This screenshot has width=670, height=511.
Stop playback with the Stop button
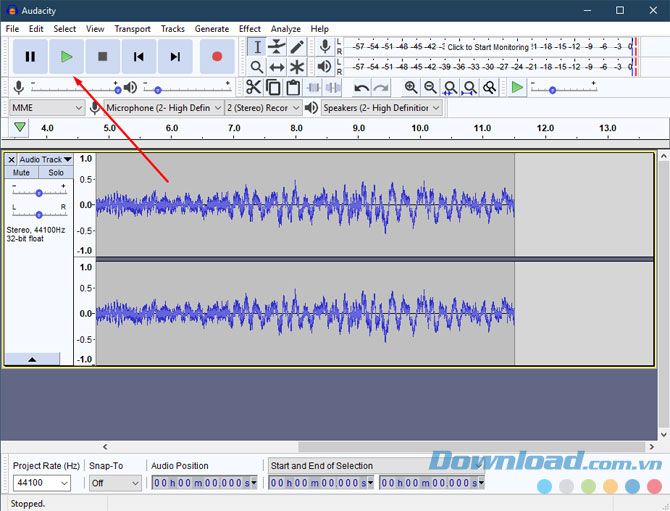[103, 56]
